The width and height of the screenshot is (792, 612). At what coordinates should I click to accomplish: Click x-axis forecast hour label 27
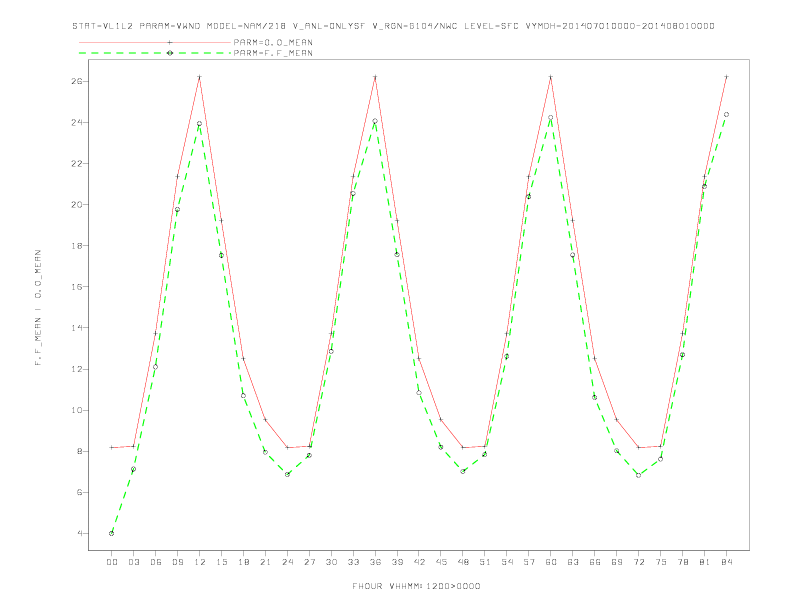(x=309, y=562)
